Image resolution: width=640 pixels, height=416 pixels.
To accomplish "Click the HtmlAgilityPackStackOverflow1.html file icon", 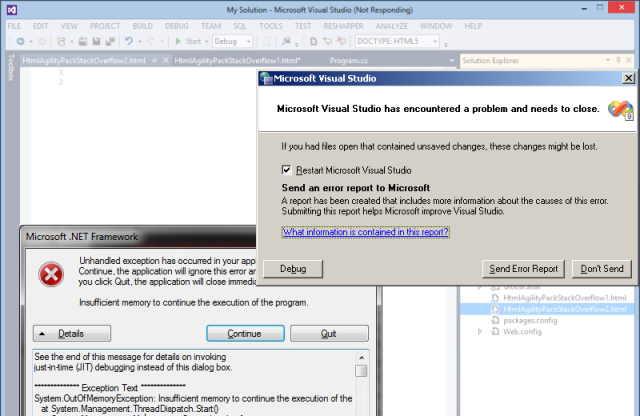I will 495,298.
